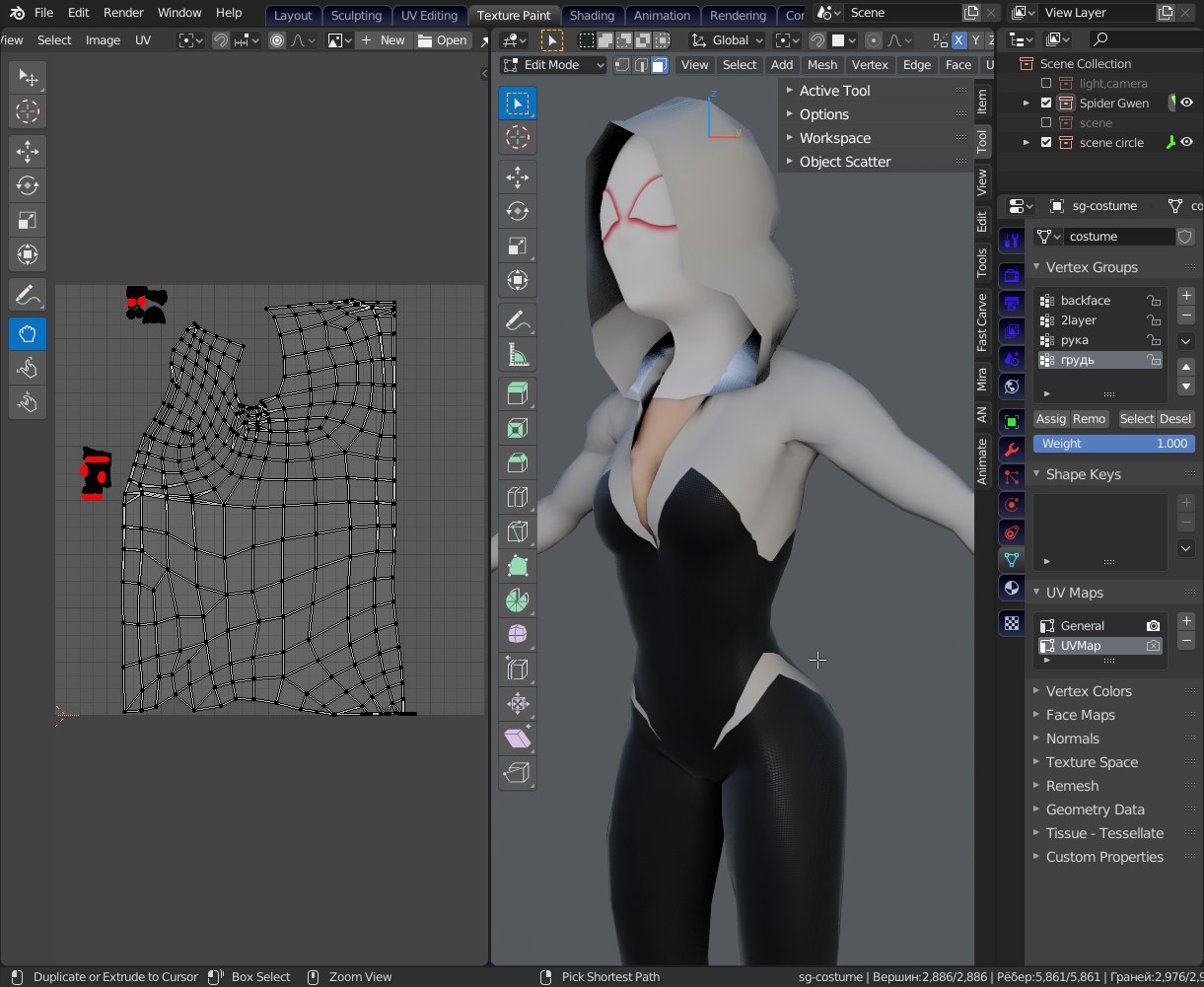Click the Open image button

(443, 40)
